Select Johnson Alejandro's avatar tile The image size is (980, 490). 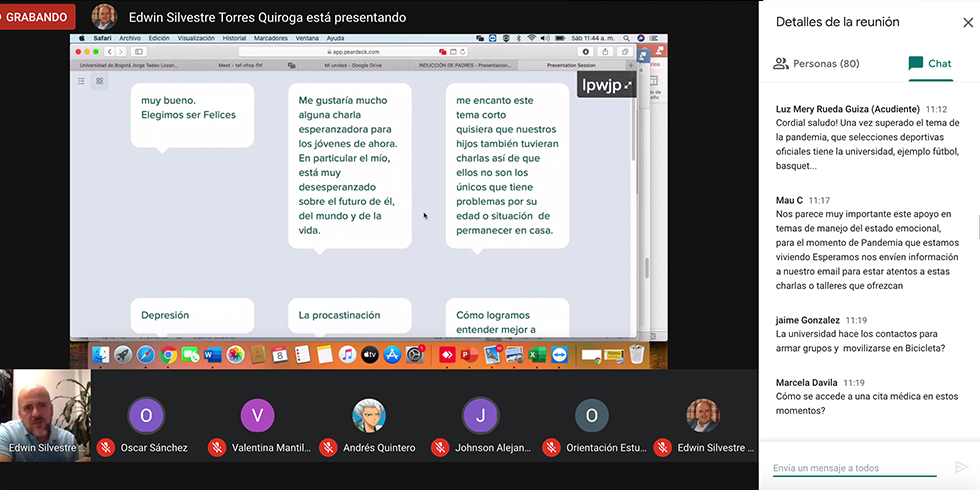click(x=480, y=415)
